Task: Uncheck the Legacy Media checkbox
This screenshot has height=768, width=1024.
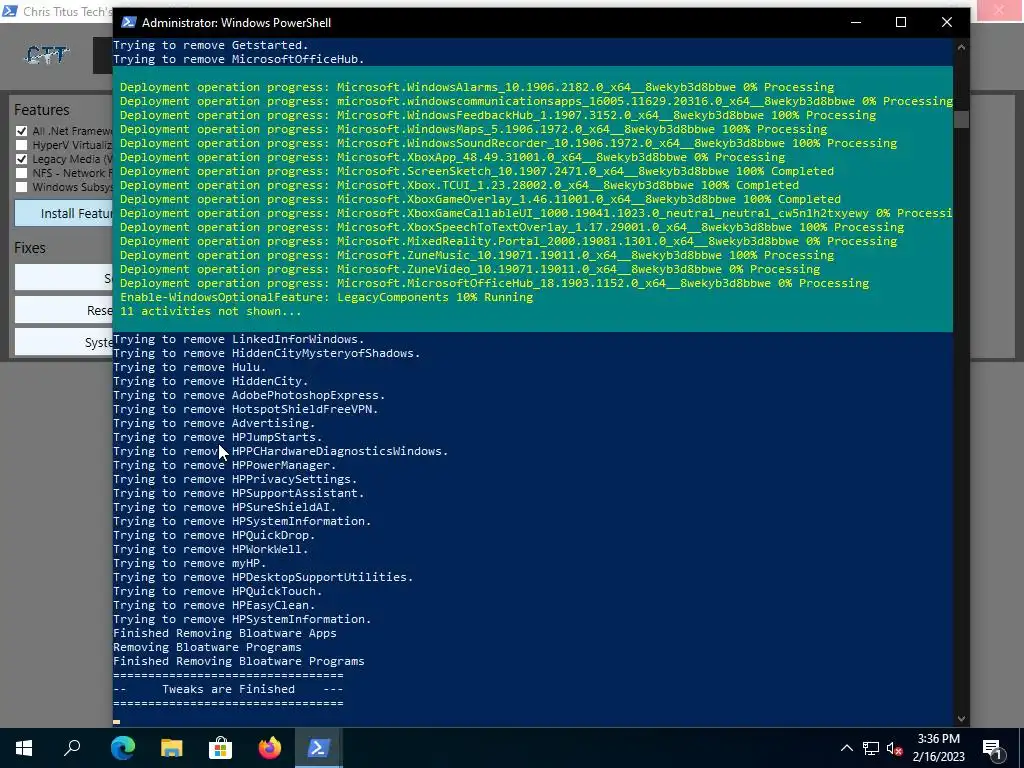Action: (22, 159)
